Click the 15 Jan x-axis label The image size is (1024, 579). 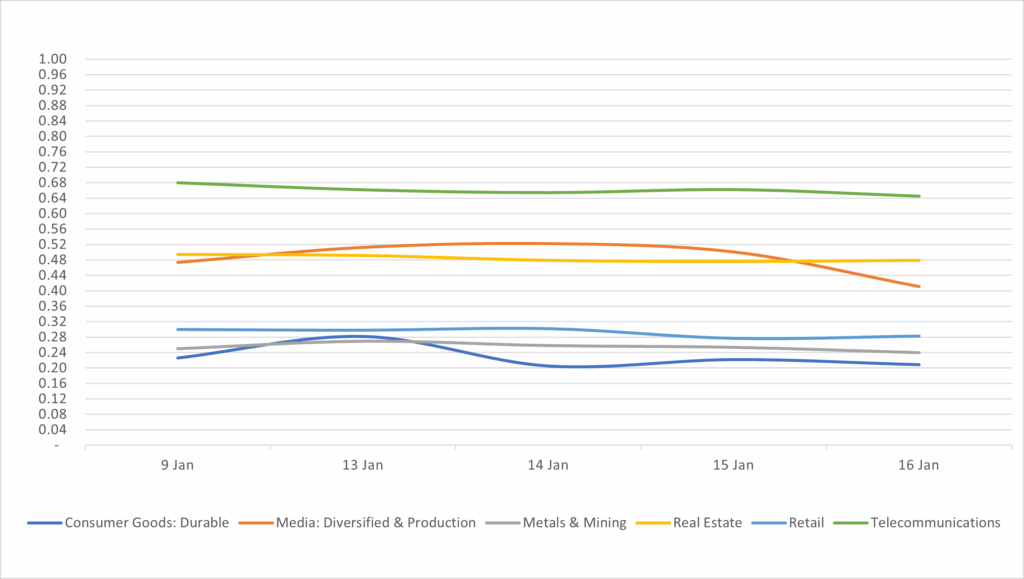(x=733, y=465)
